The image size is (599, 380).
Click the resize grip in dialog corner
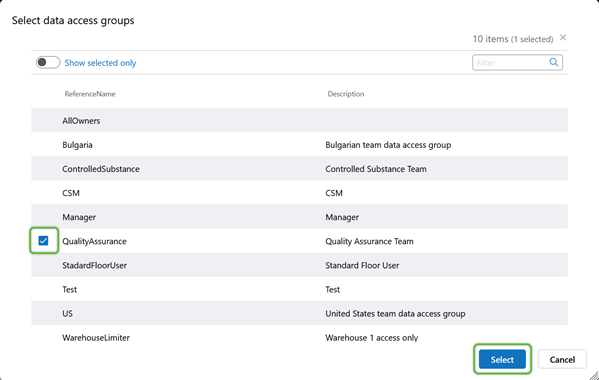tap(594, 375)
